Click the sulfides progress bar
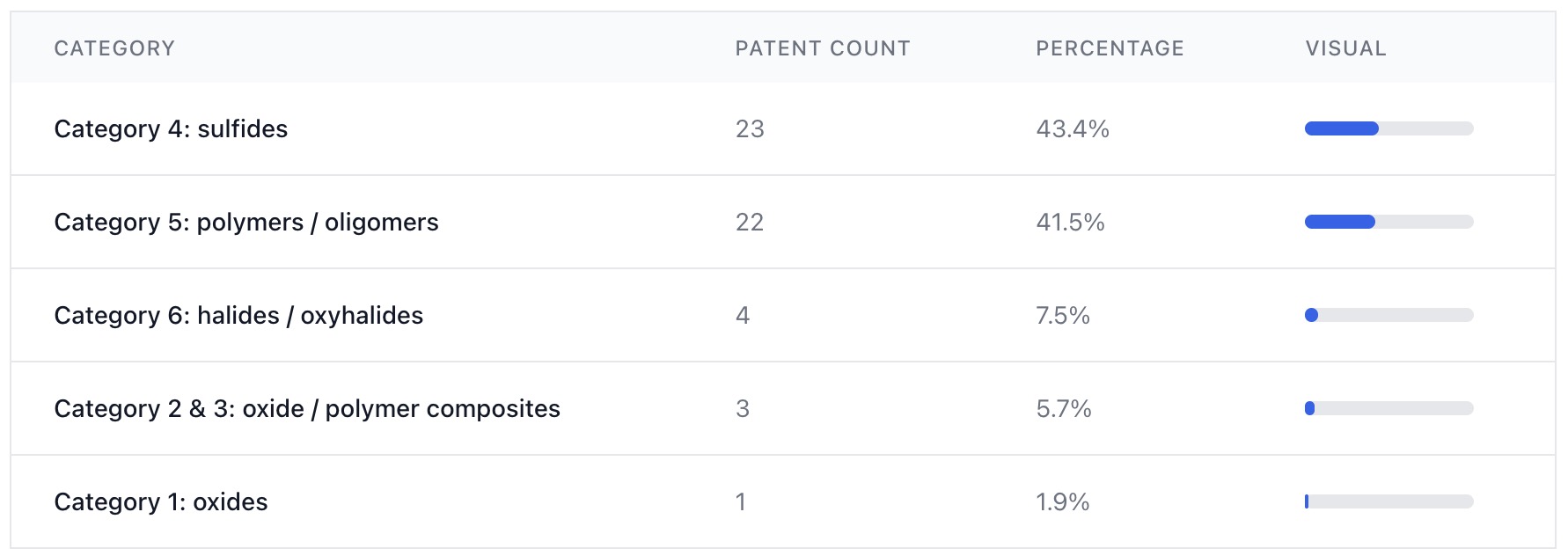This screenshot has height=556, width=1568. pyautogui.click(x=1388, y=129)
